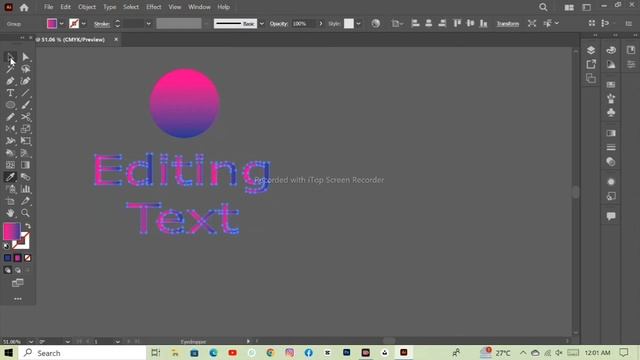Screen dimensions: 640x360
Task: Select the Reflect tool
Action: [x=10, y=129]
